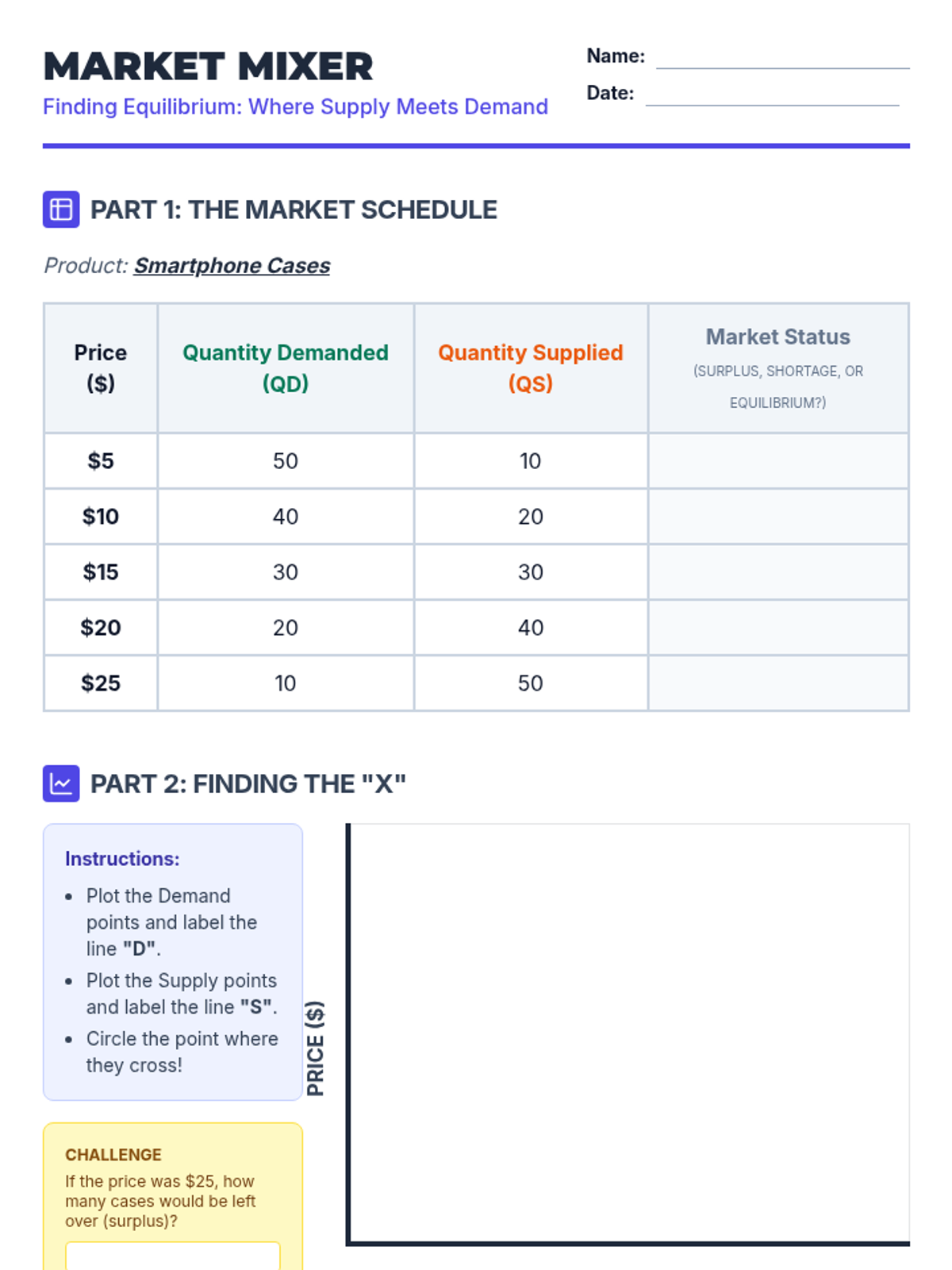Click the Market Status cell for $25 row
The width and height of the screenshot is (952, 1270).
777,683
